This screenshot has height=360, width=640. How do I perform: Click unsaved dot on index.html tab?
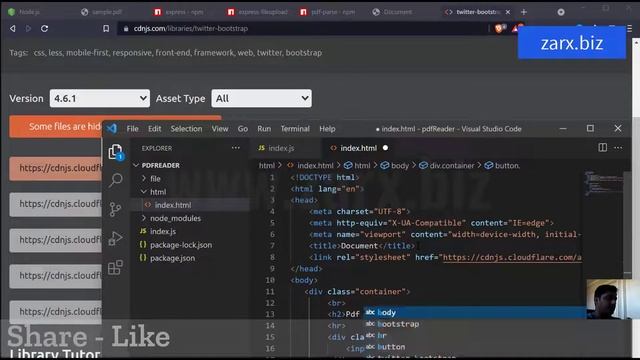[385, 148]
